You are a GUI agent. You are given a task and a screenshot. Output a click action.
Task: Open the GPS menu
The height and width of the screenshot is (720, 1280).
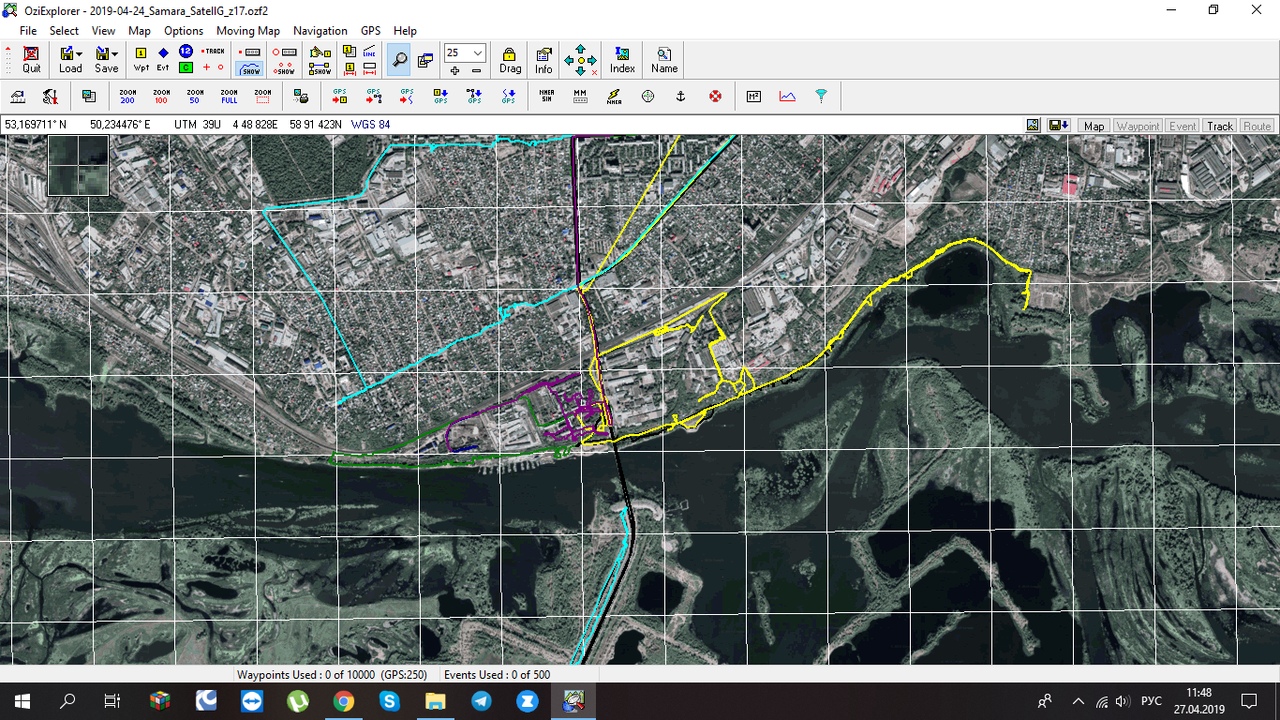371,31
